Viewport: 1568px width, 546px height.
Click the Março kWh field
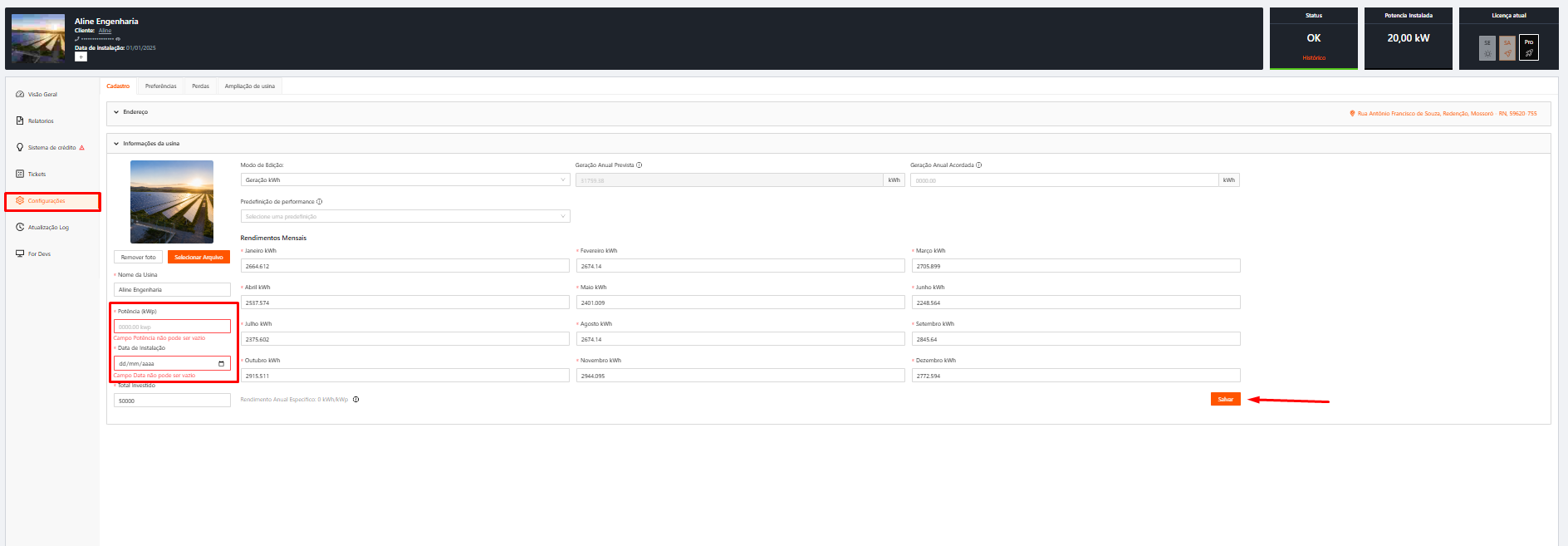click(1076, 266)
